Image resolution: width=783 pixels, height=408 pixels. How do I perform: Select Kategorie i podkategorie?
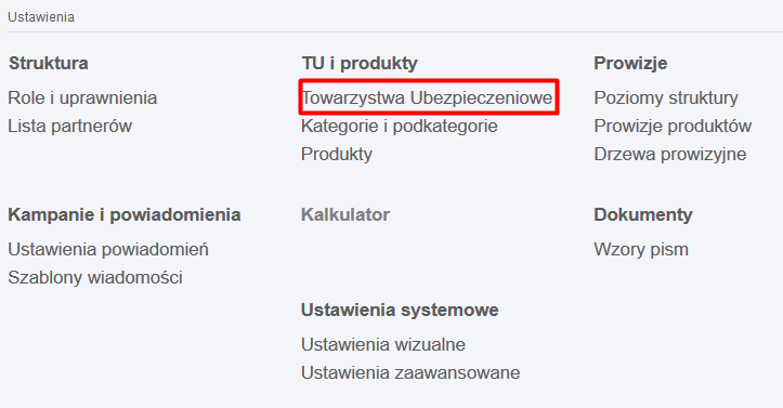click(399, 126)
